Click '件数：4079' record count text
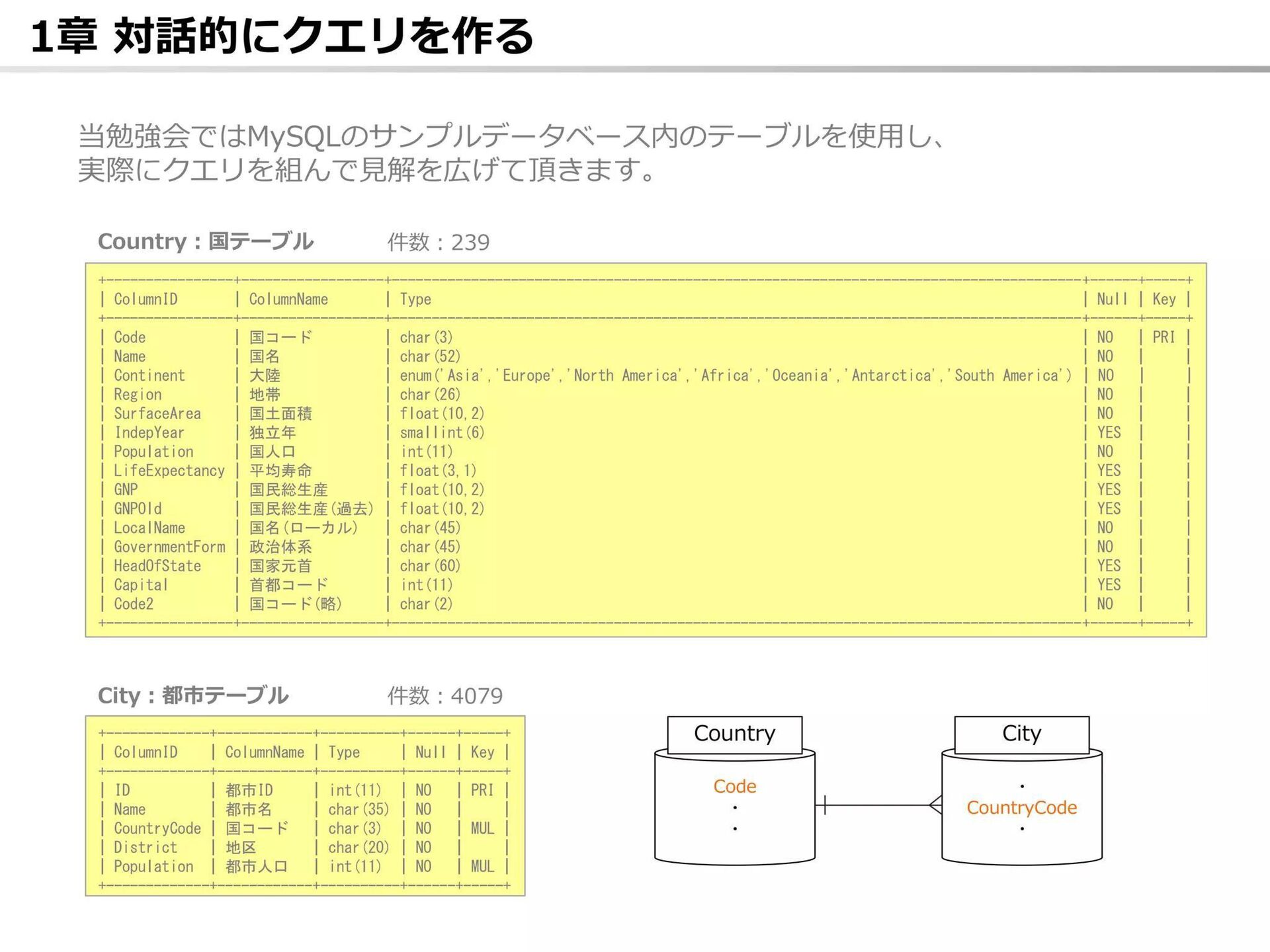The height and width of the screenshot is (952, 1270). click(x=444, y=696)
